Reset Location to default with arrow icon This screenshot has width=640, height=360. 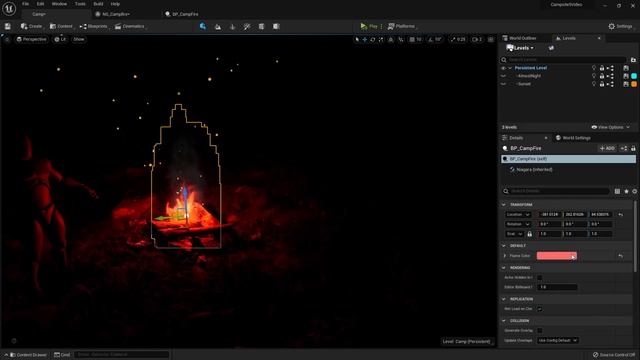point(620,215)
